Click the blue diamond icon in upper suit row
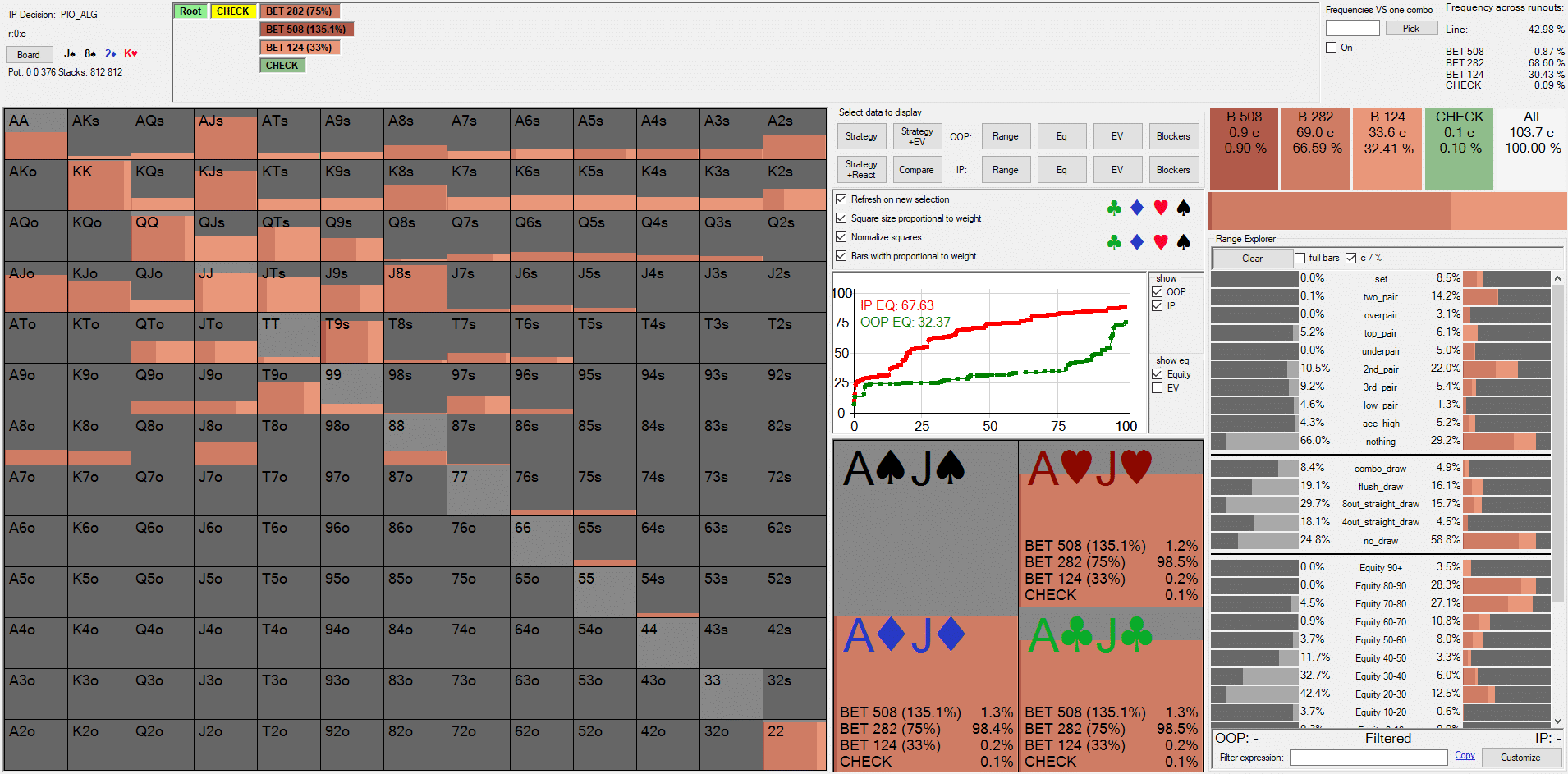The width and height of the screenshot is (1568, 774). tap(1137, 208)
